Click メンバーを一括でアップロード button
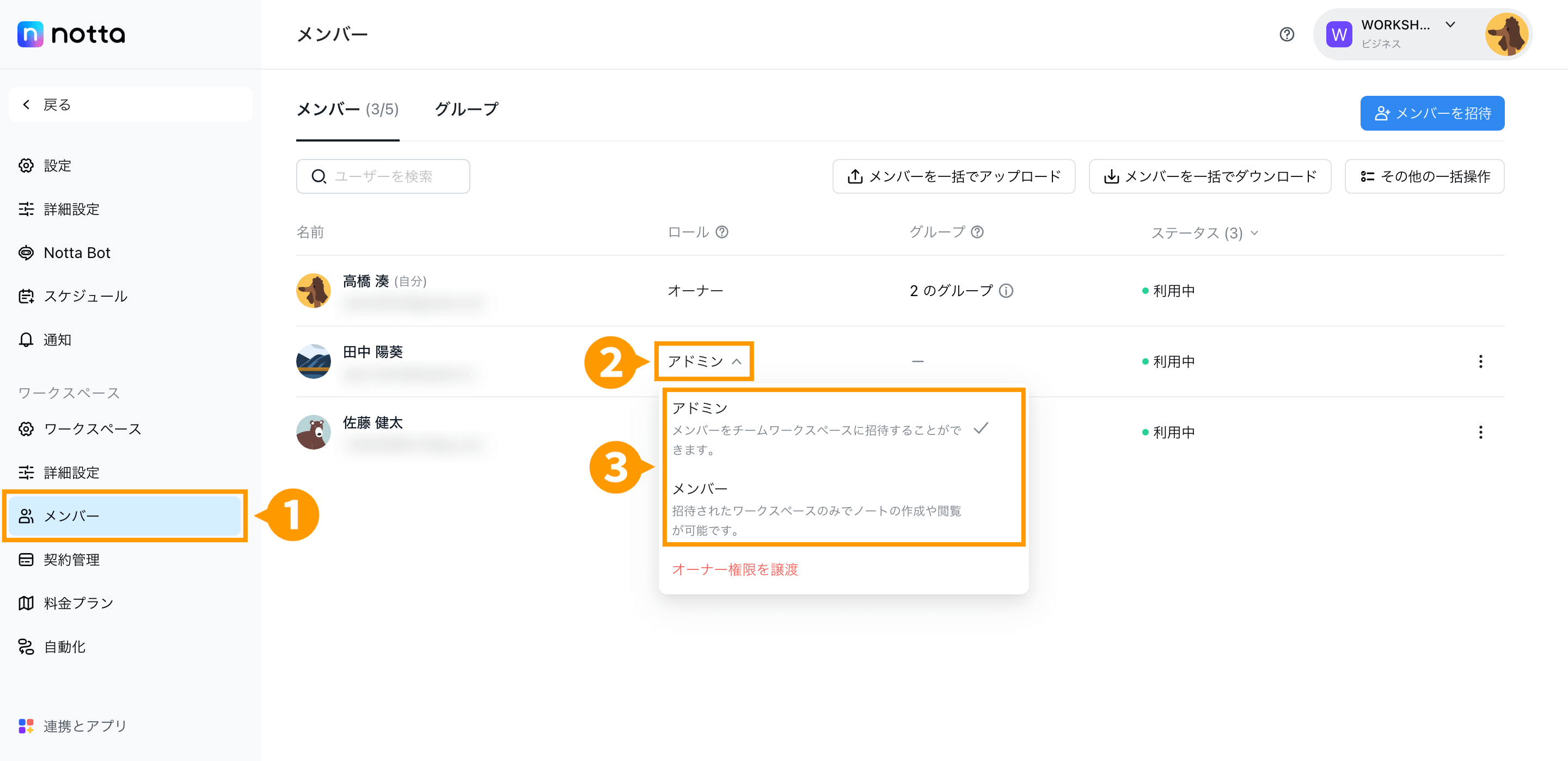This screenshot has height=761, width=1568. click(953, 176)
